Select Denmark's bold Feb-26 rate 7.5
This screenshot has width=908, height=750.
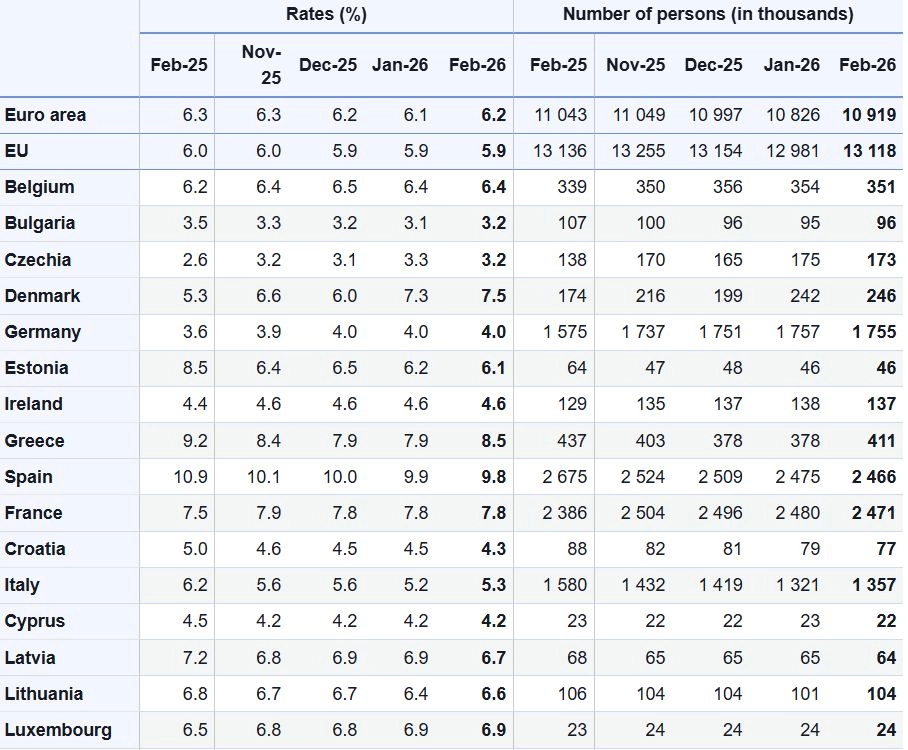coord(493,296)
